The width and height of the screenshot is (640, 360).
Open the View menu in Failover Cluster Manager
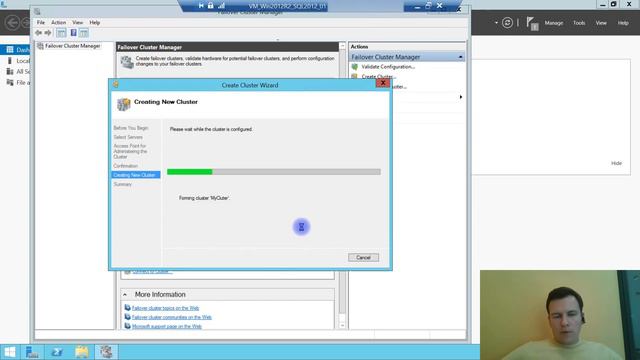point(78,22)
